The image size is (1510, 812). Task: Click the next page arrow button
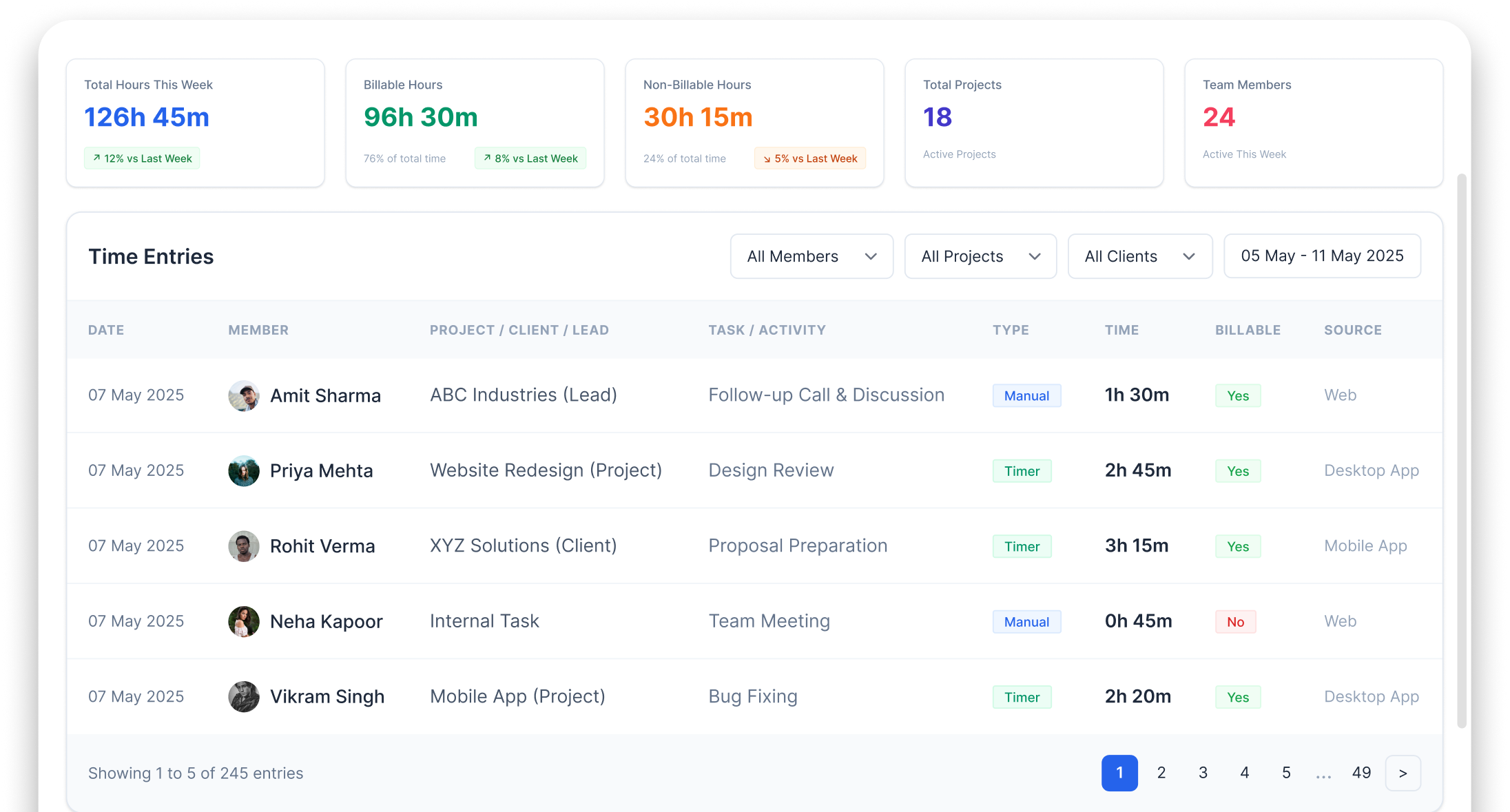pyautogui.click(x=1403, y=773)
